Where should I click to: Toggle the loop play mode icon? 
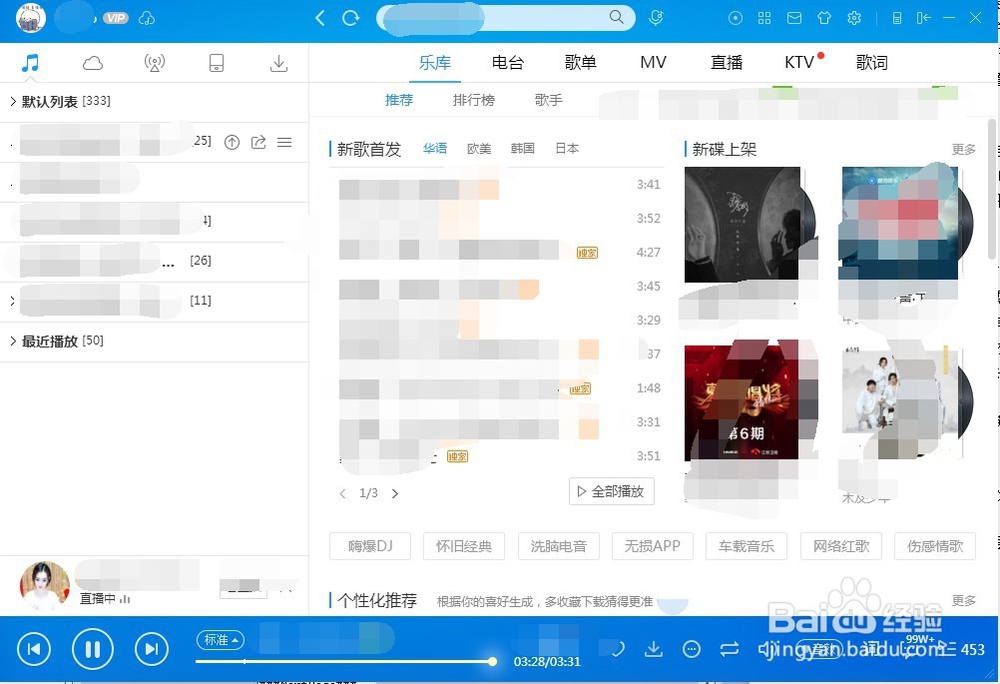point(729,649)
